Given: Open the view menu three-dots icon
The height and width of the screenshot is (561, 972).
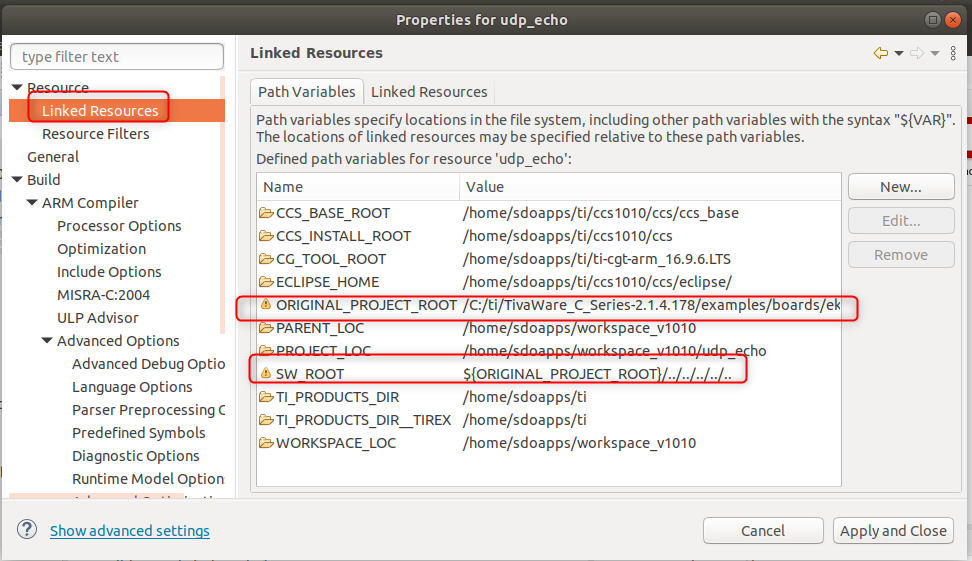Looking at the screenshot, I should coord(953,53).
